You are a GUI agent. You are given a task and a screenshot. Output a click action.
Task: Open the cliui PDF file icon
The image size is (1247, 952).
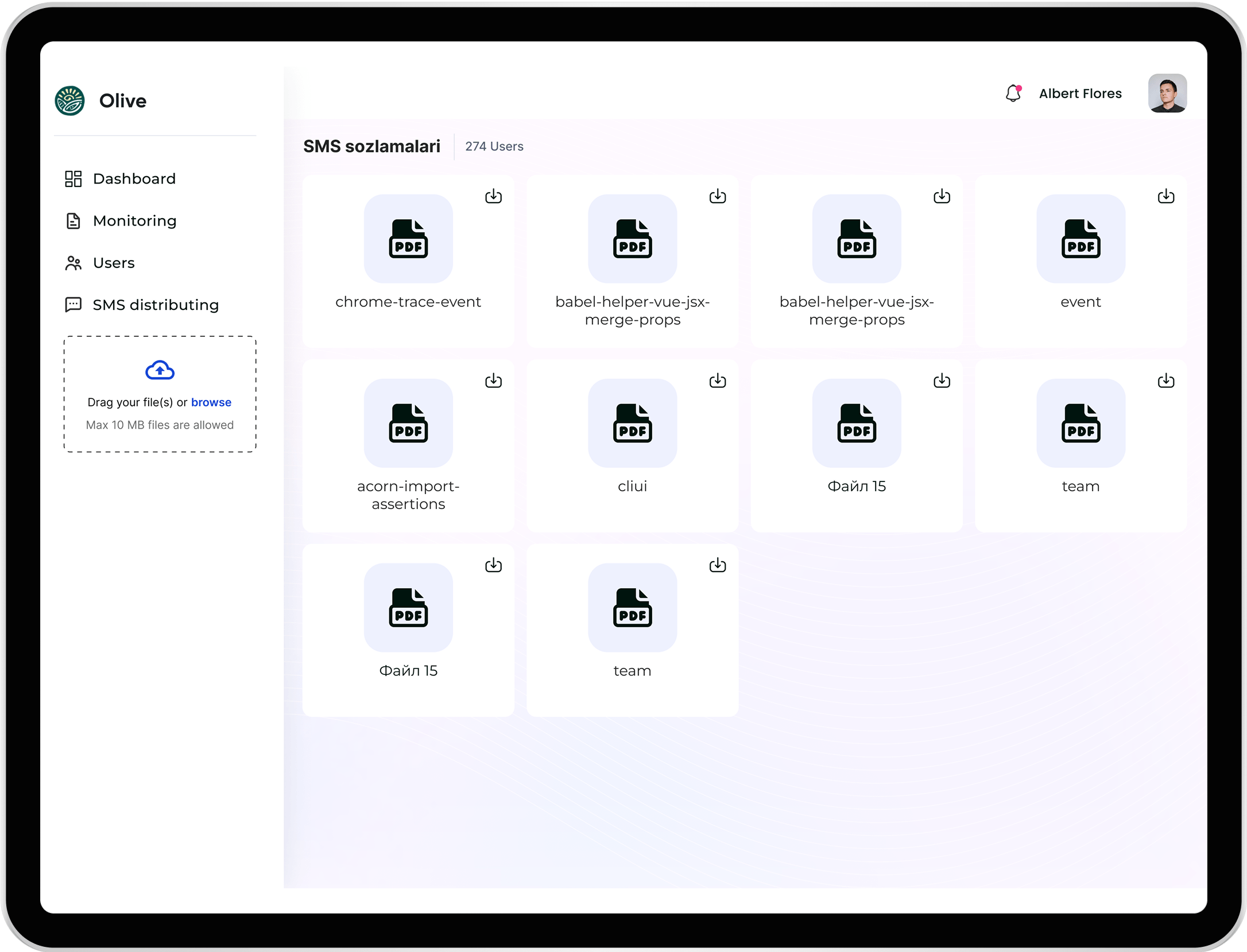(x=632, y=423)
